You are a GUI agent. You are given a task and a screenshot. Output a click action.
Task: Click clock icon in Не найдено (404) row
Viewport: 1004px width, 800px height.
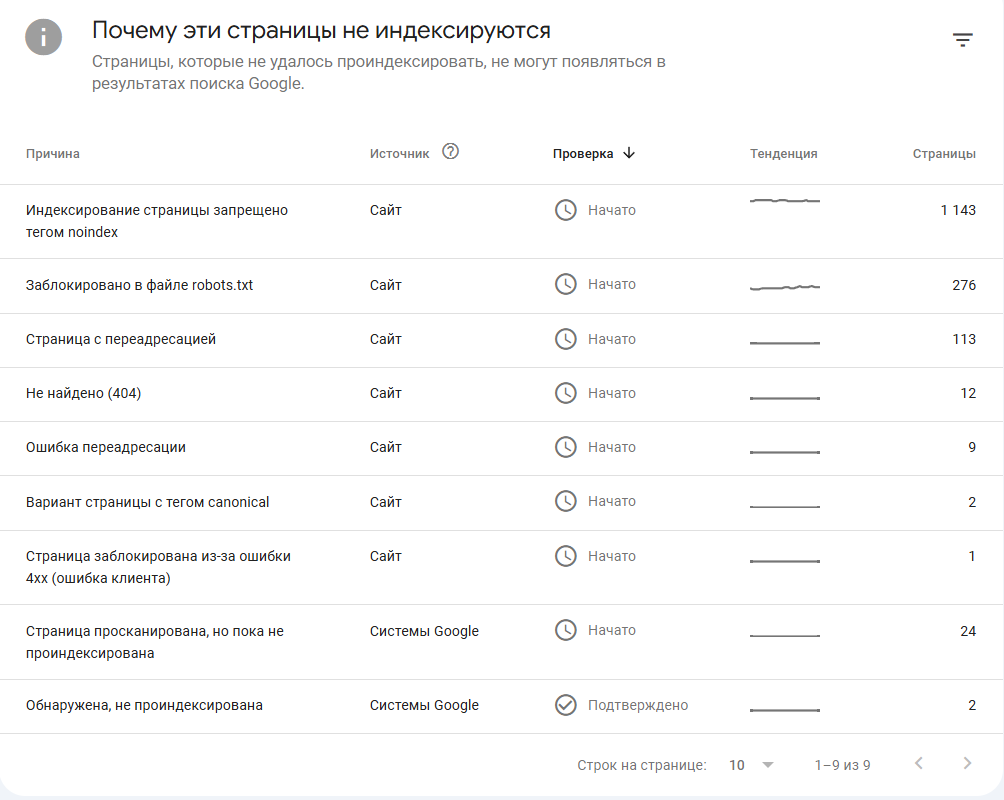pyautogui.click(x=565, y=393)
